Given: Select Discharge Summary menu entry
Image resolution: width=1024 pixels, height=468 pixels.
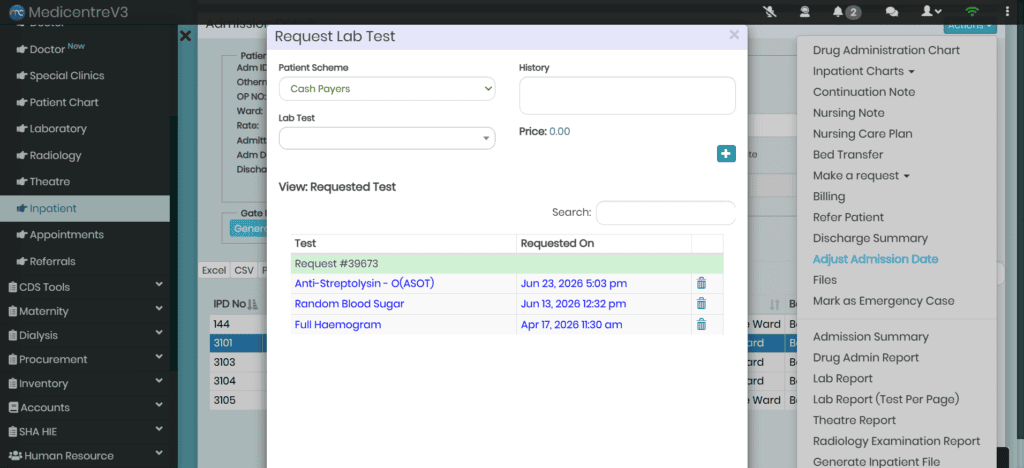Looking at the screenshot, I should (870, 238).
